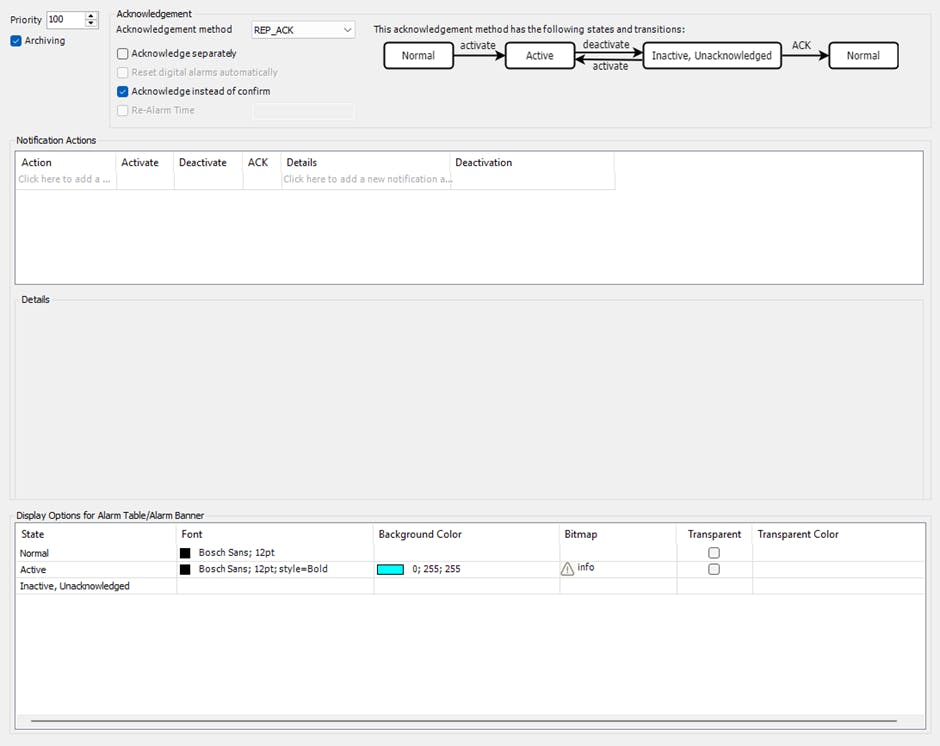Enable Acknowledge separately checkbox
This screenshot has height=746, width=940.
pos(123,54)
